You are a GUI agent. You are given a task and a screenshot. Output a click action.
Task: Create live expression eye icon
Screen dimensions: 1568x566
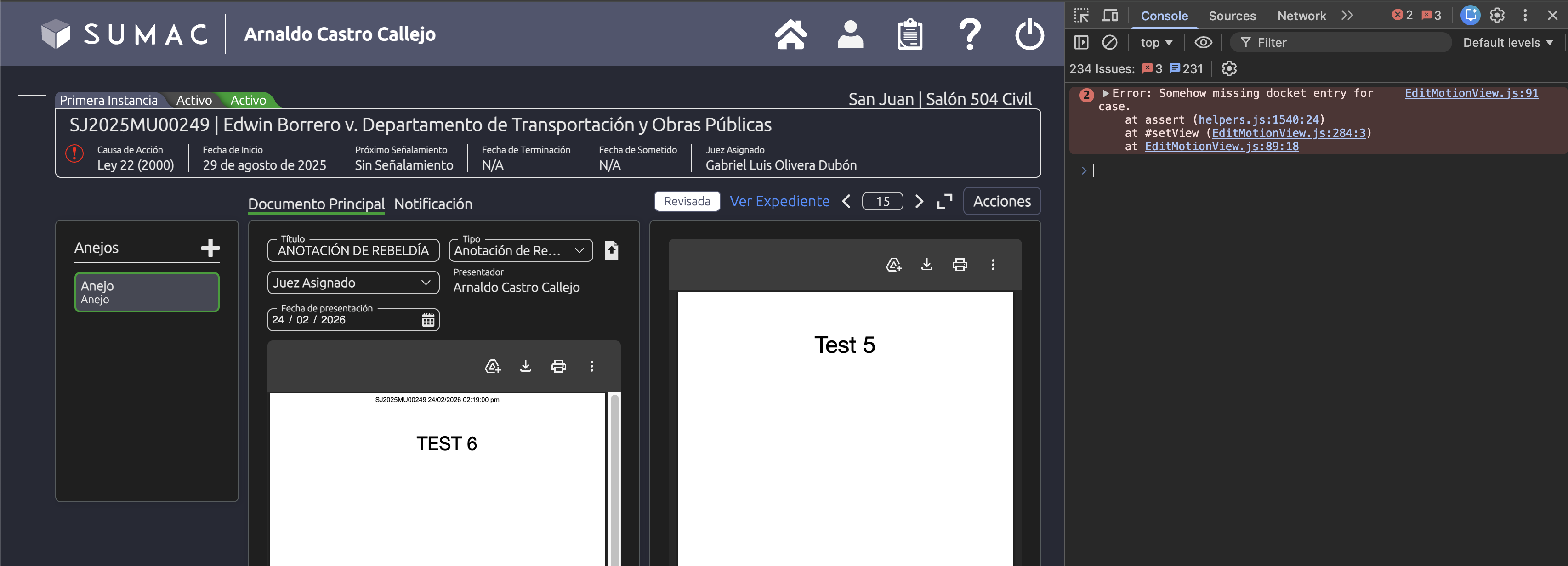[x=1203, y=43]
